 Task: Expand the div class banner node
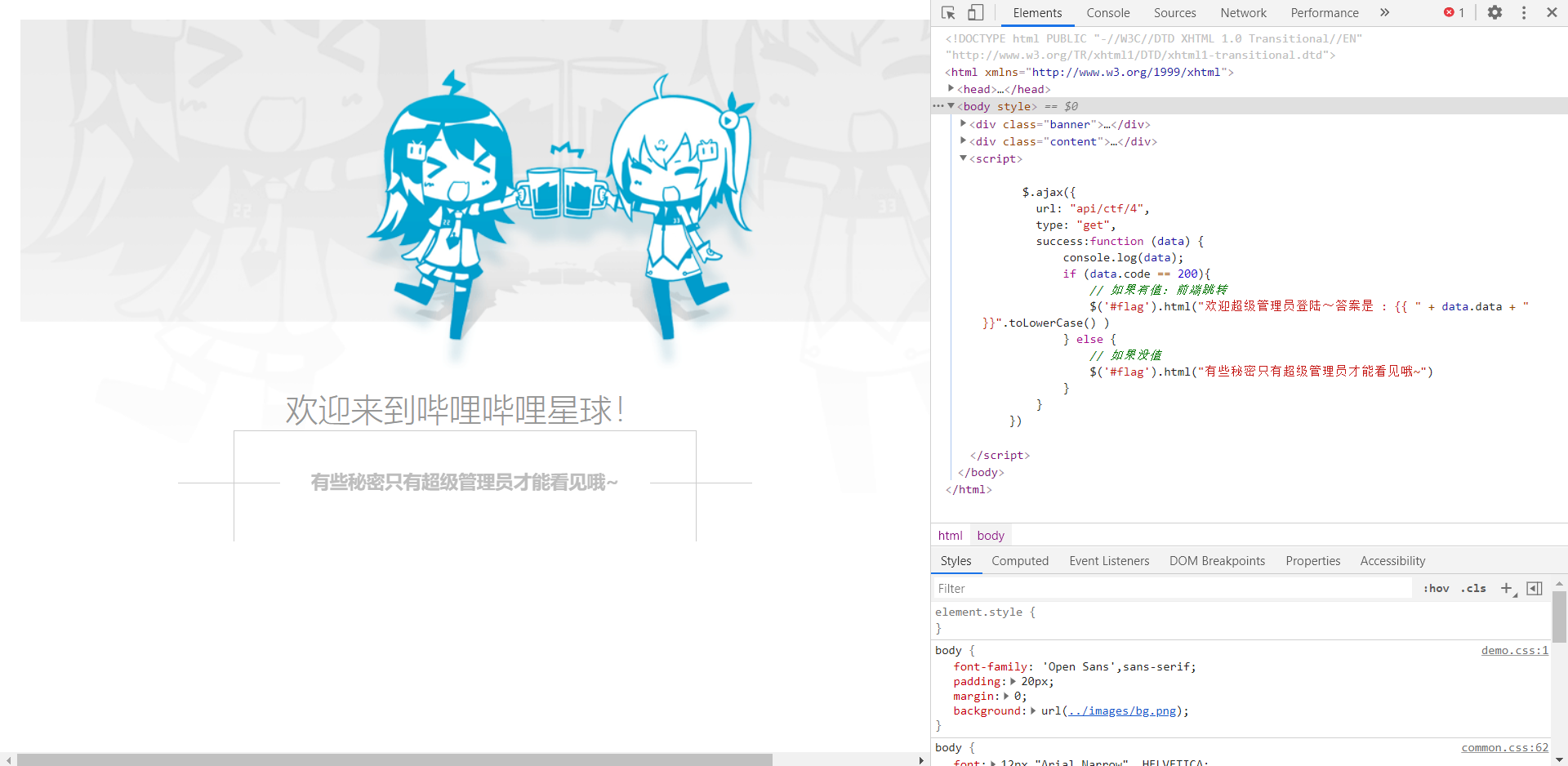coord(963,123)
